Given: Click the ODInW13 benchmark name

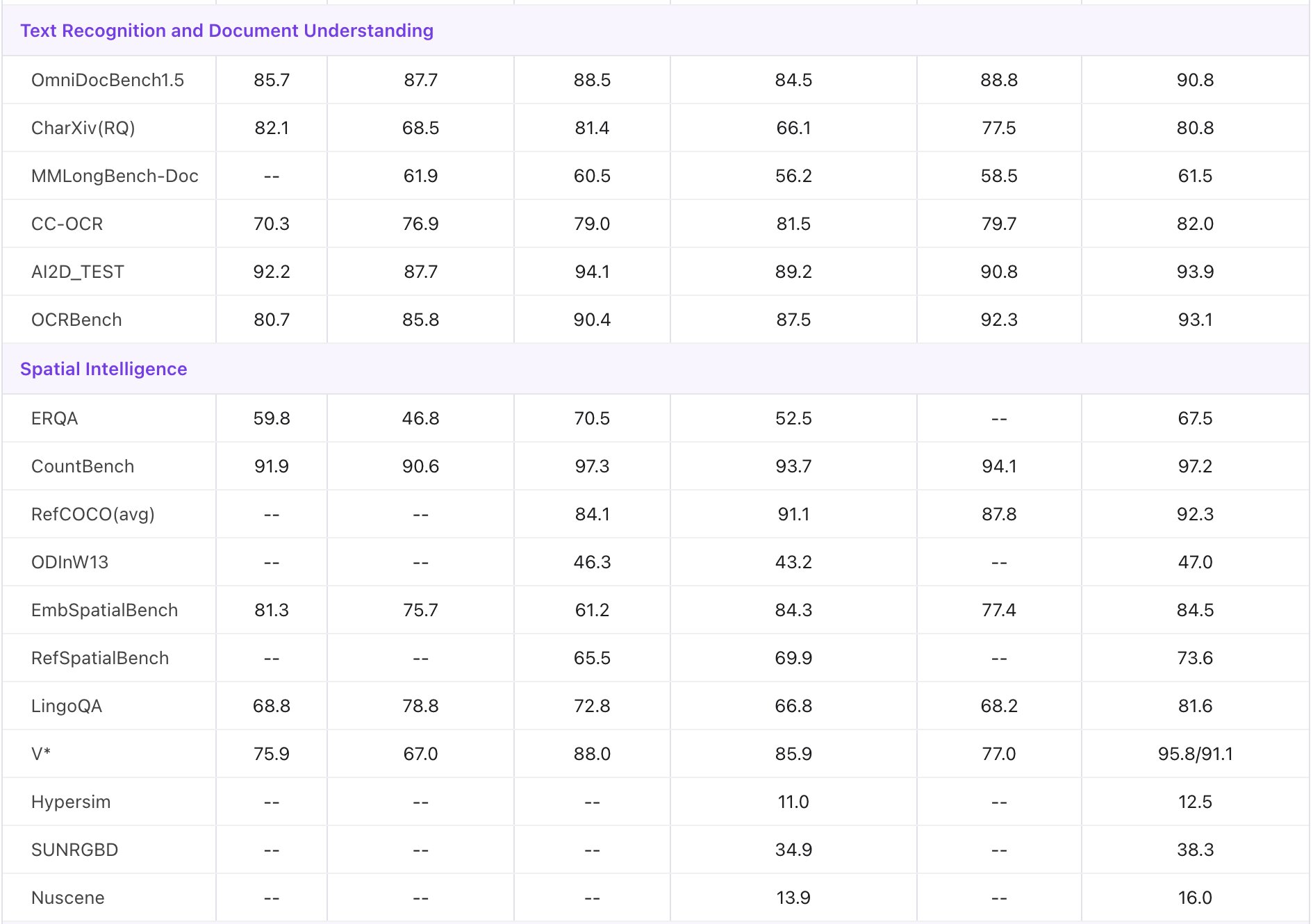Looking at the screenshot, I should point(70,562).
